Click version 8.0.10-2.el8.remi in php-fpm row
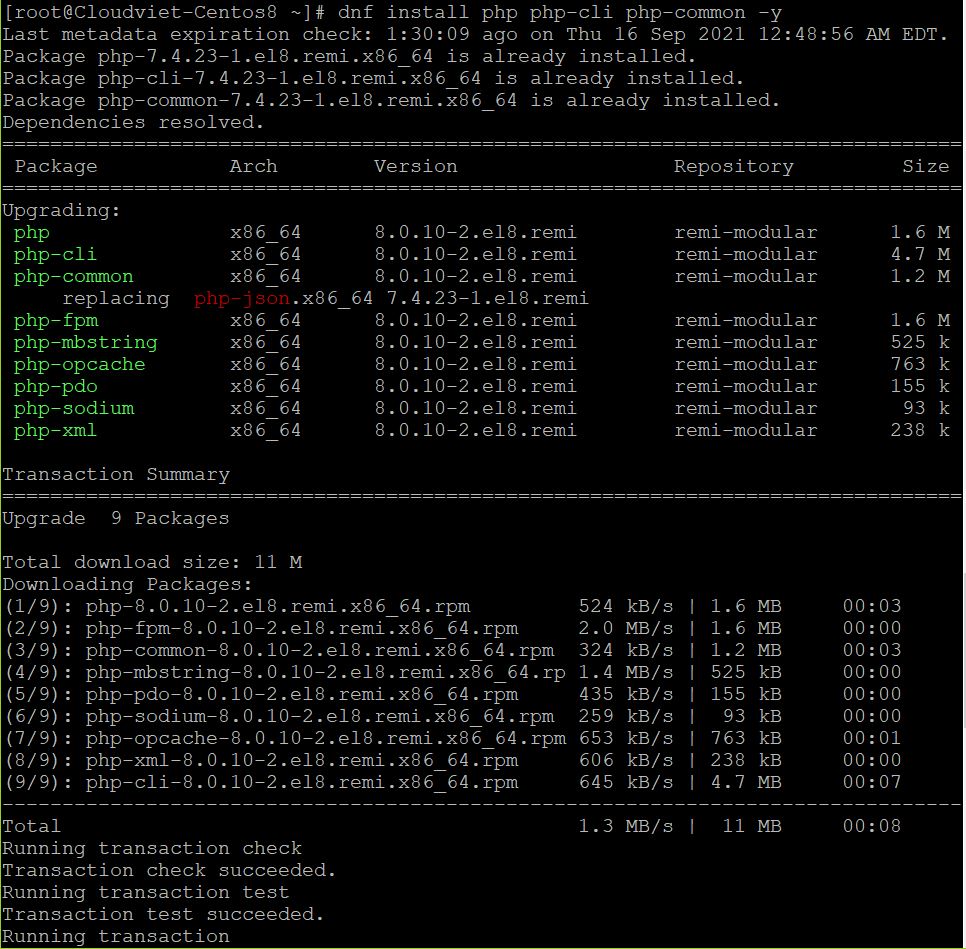Screen dimensions: 966x949 tap(476, 320)
